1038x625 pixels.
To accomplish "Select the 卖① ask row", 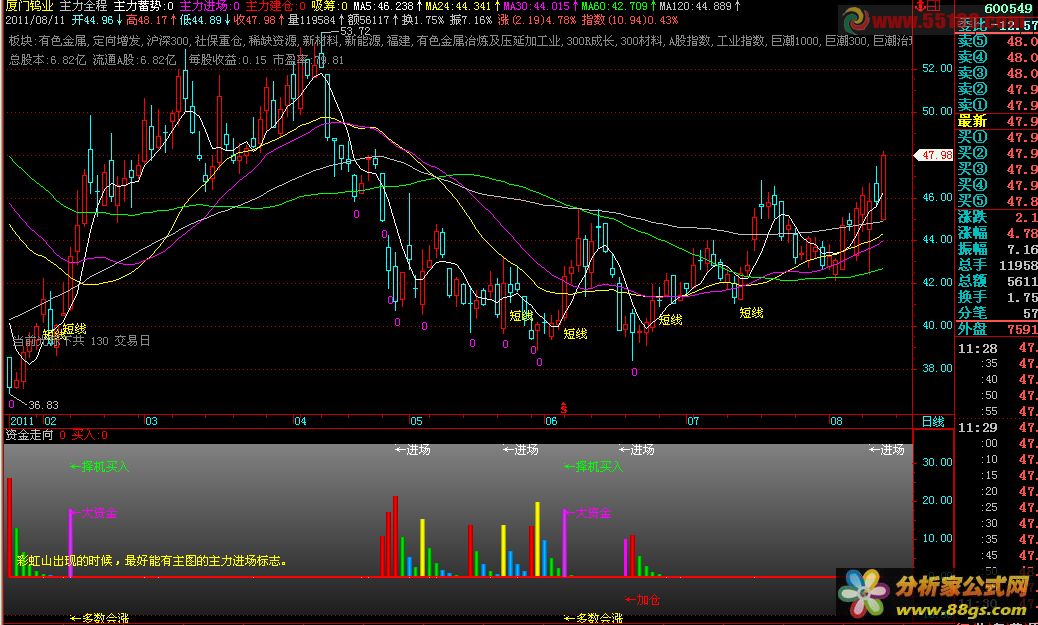I will (997, 105).
